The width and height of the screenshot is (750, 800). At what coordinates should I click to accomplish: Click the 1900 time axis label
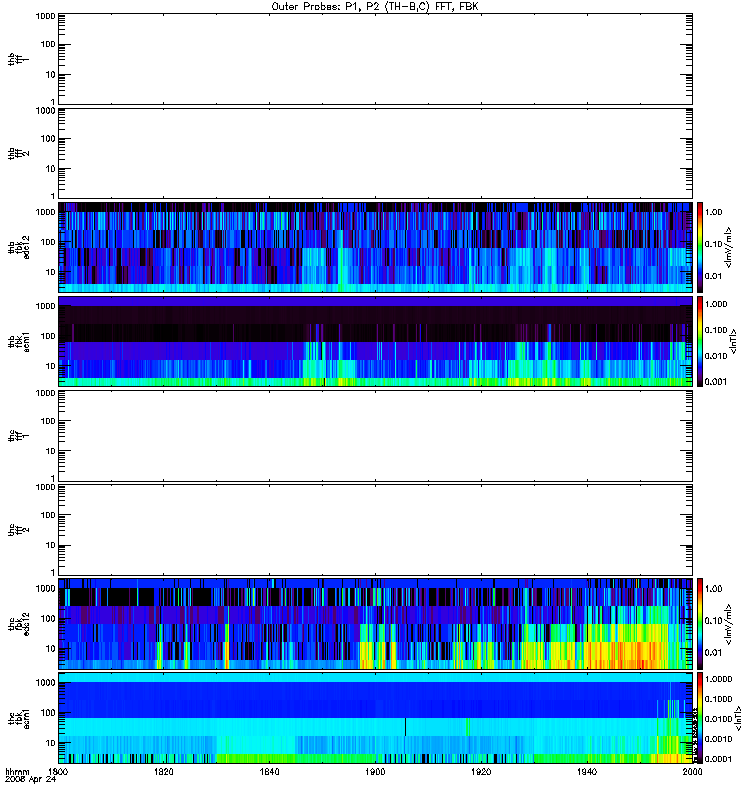pos(375,772)
